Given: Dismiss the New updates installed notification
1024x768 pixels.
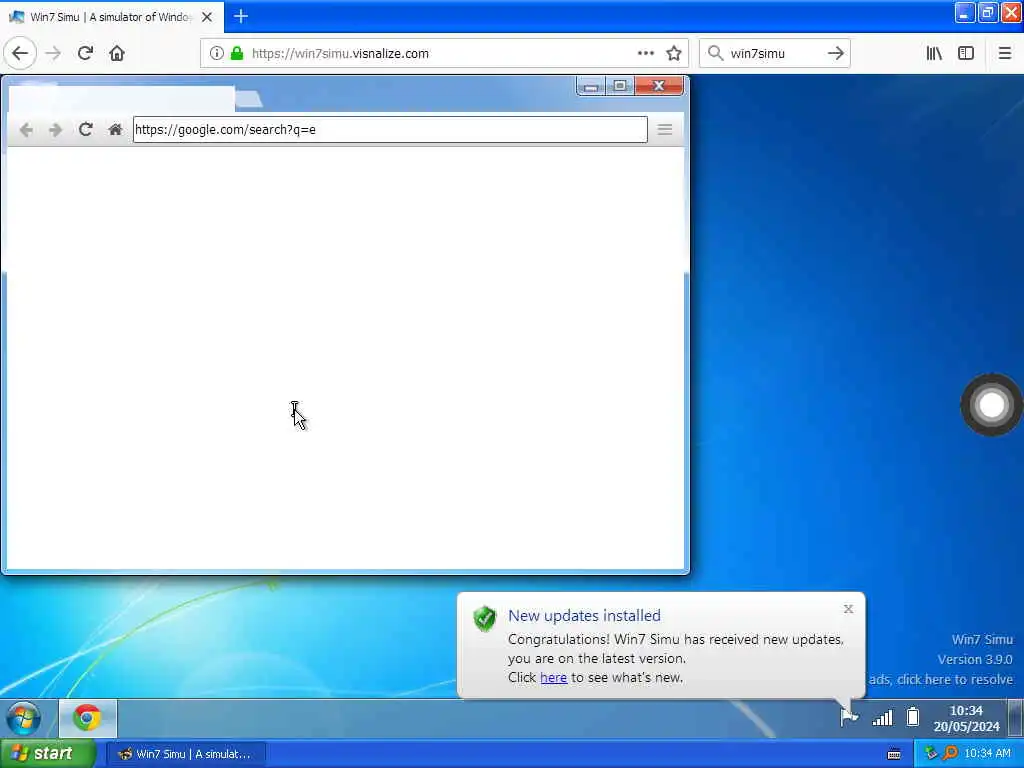Looking at the screenshot, I should point(848,609).
